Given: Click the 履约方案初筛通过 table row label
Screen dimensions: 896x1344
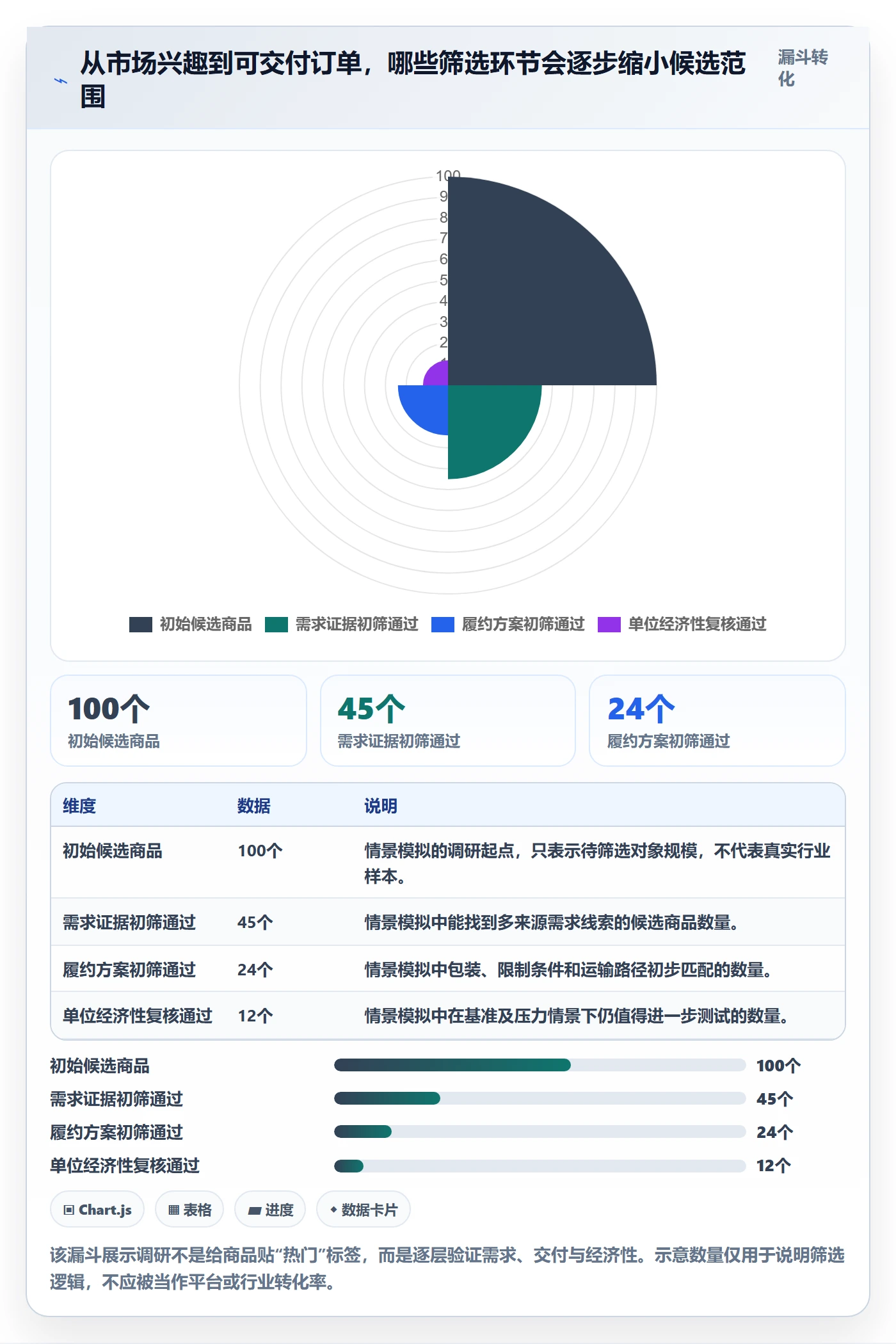Looking at the screenshot, I should (129, 970).
